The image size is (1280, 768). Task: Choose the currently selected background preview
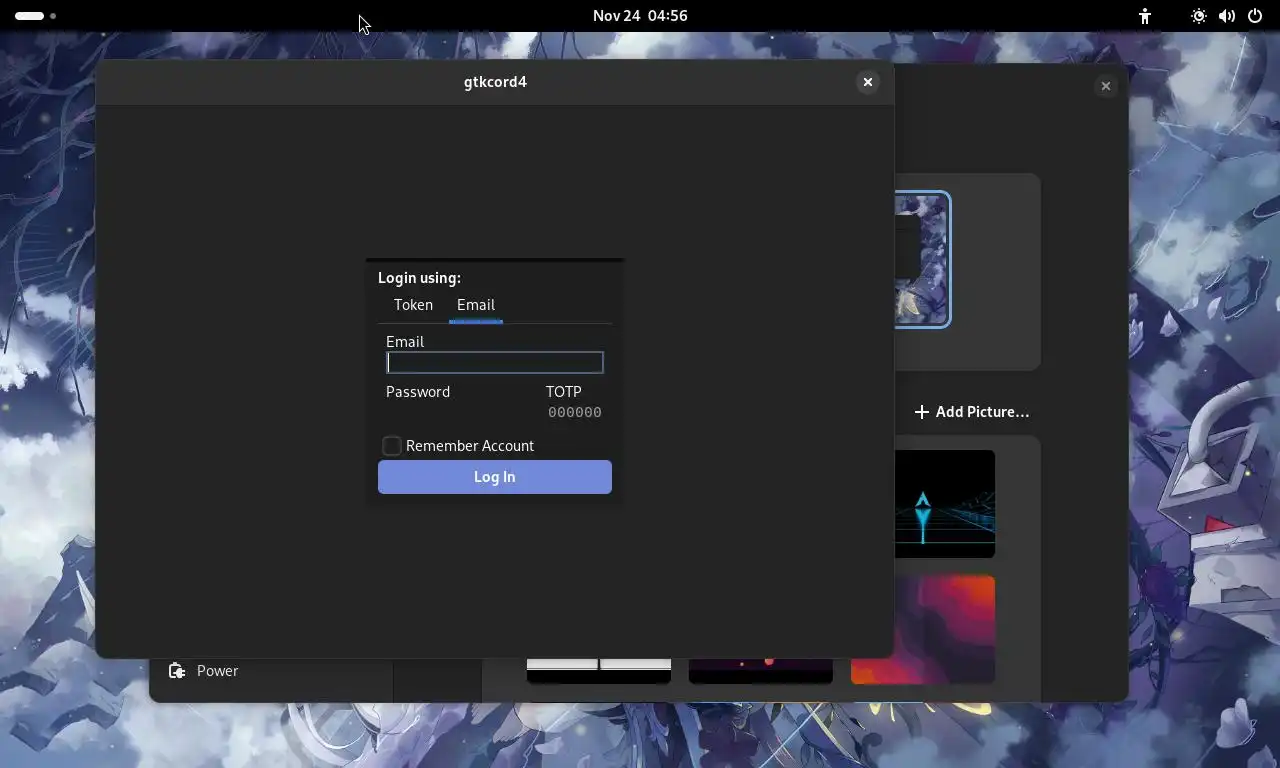(921, 260)
